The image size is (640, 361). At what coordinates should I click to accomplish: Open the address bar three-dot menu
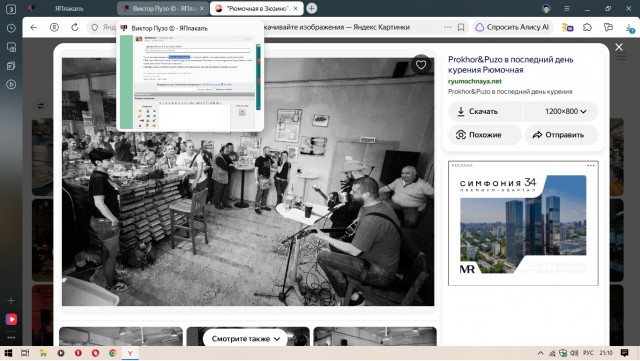448,27
